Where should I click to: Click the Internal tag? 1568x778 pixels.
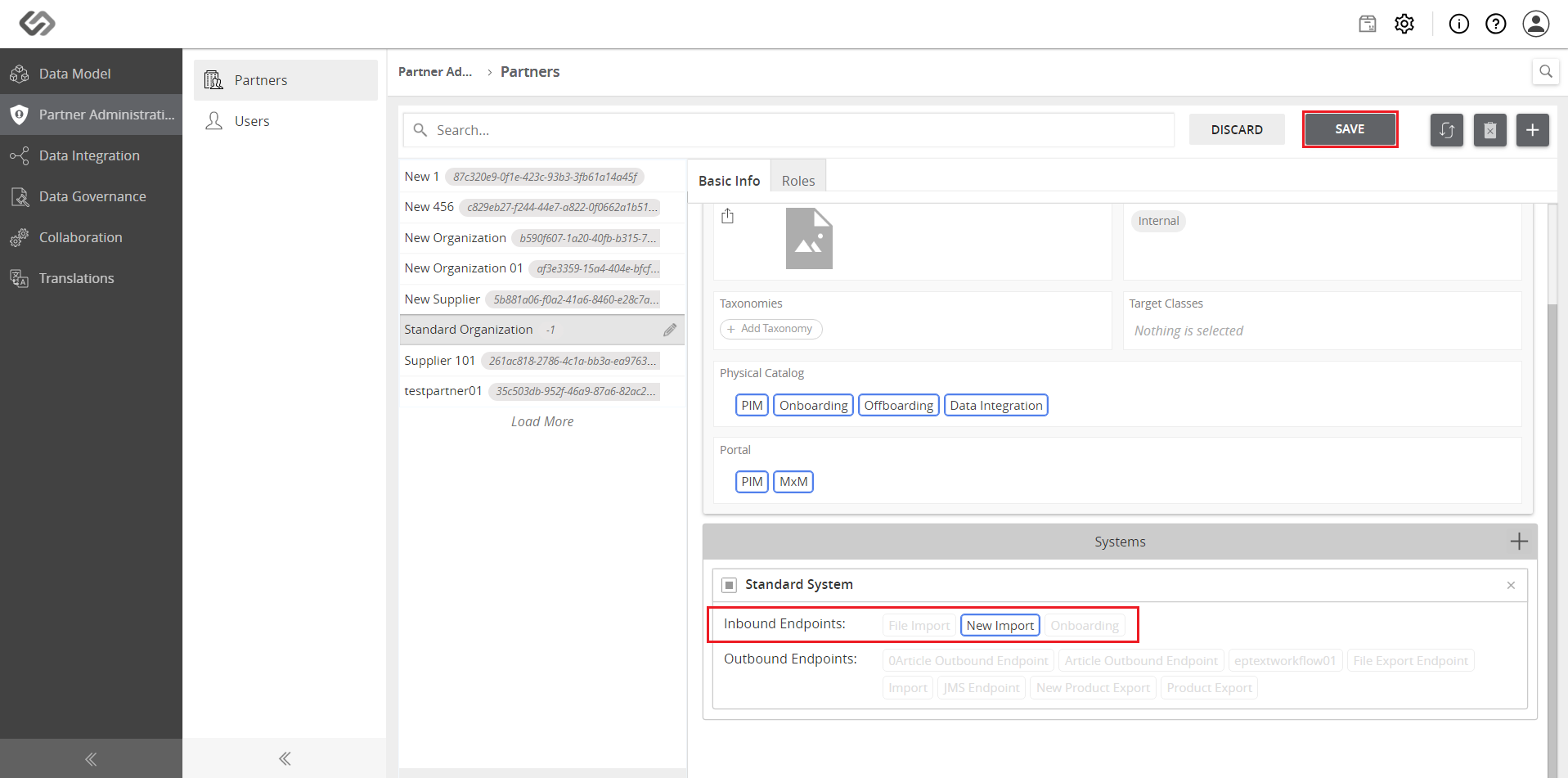point(1158,221)
